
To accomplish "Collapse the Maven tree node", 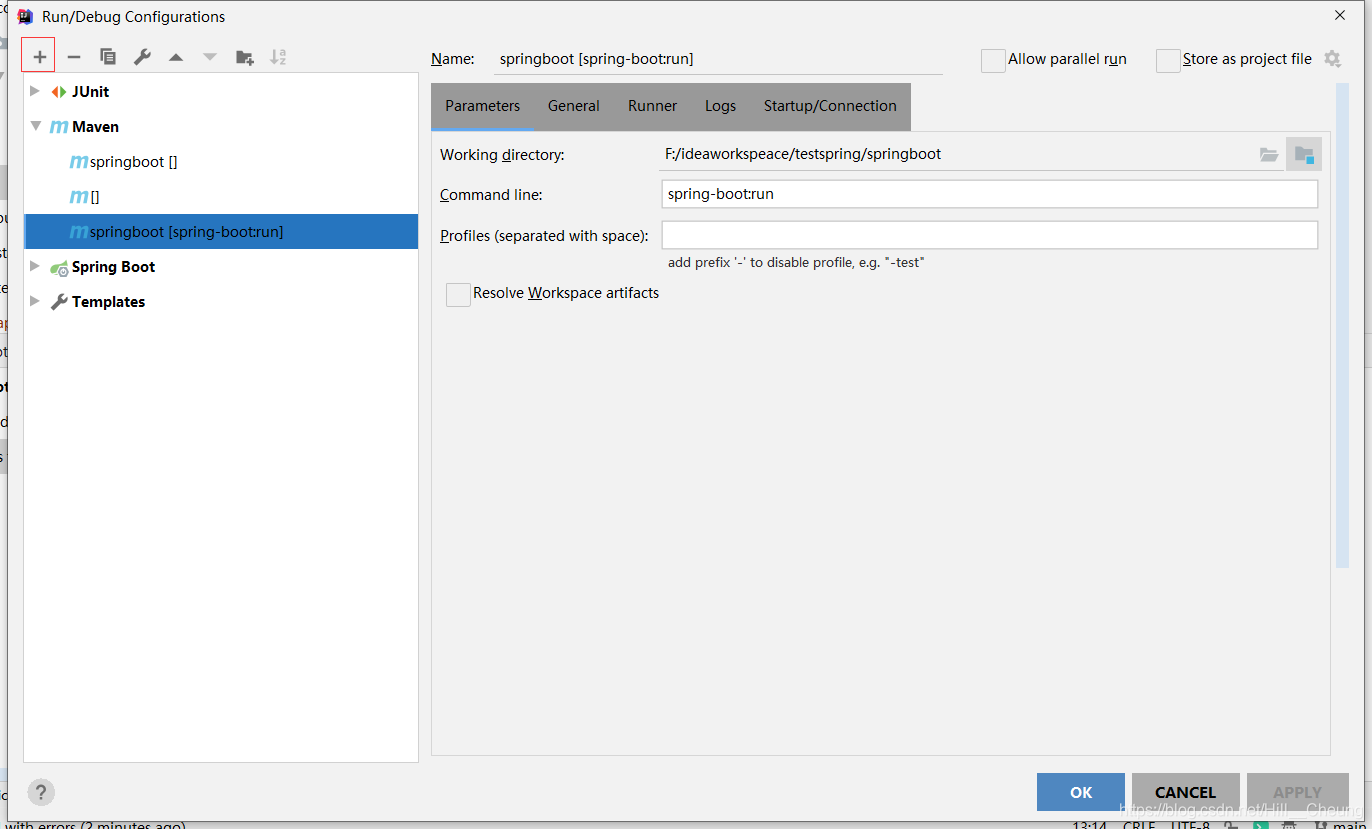I will coord(35,127).
